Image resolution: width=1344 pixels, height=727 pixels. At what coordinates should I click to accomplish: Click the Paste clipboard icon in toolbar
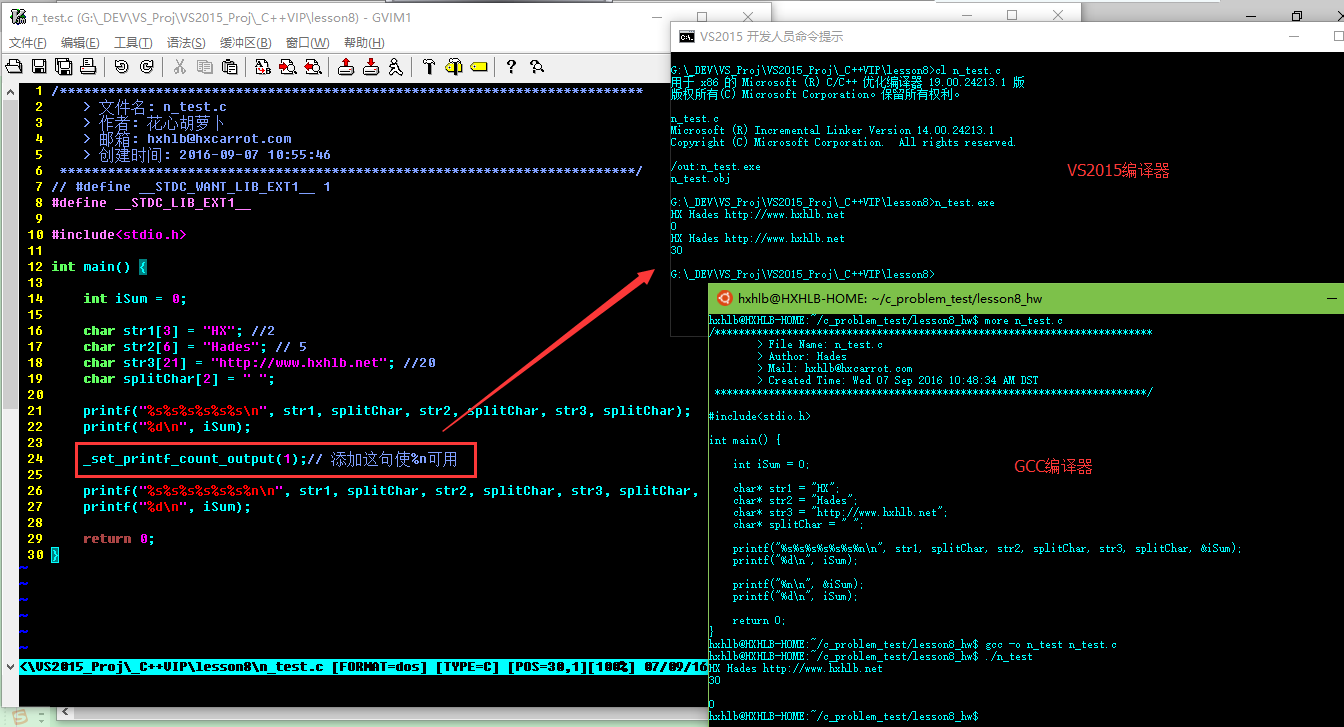[x=229, y=67]
